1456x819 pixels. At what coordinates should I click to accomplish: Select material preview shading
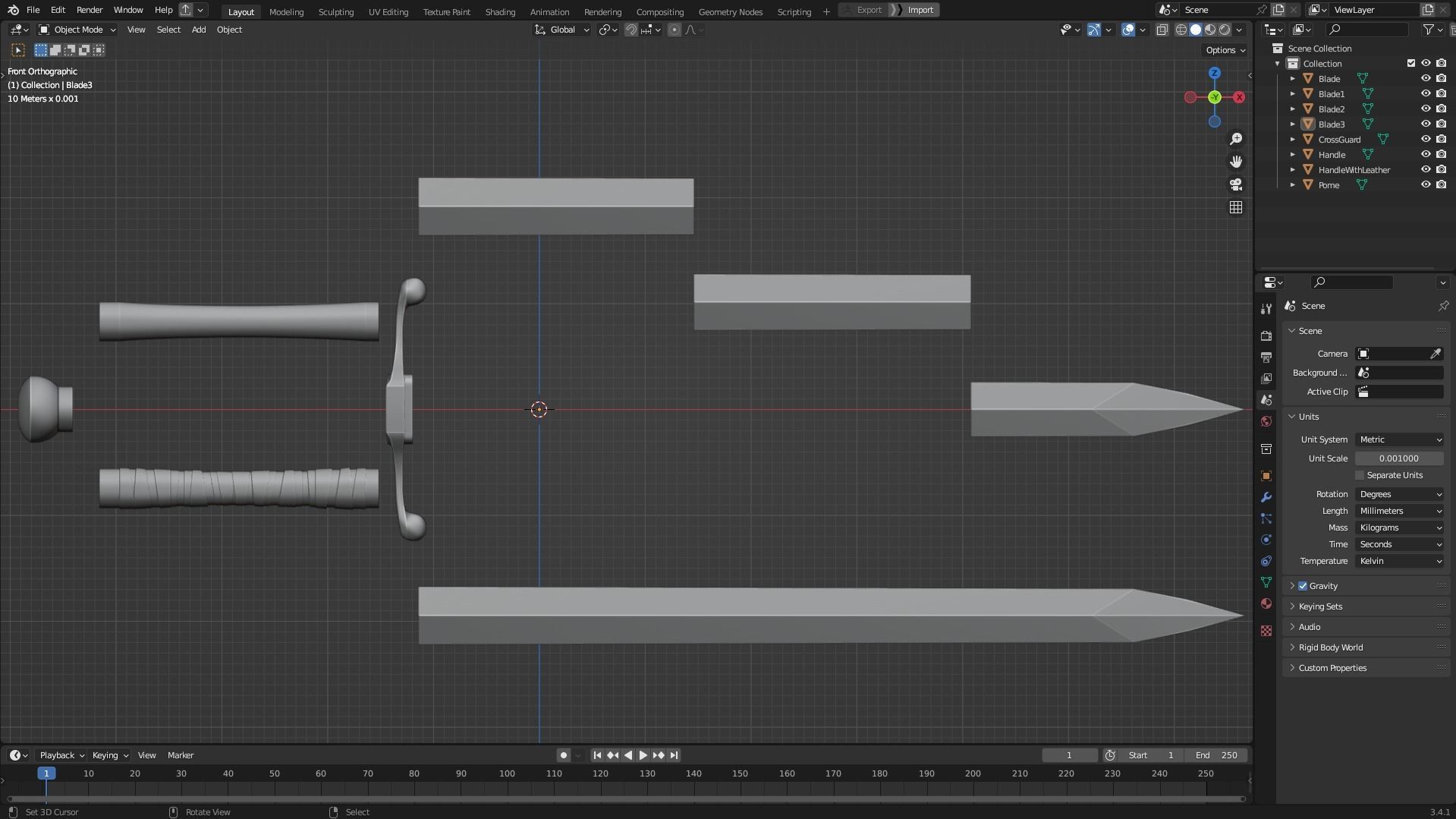[1210, 30]
